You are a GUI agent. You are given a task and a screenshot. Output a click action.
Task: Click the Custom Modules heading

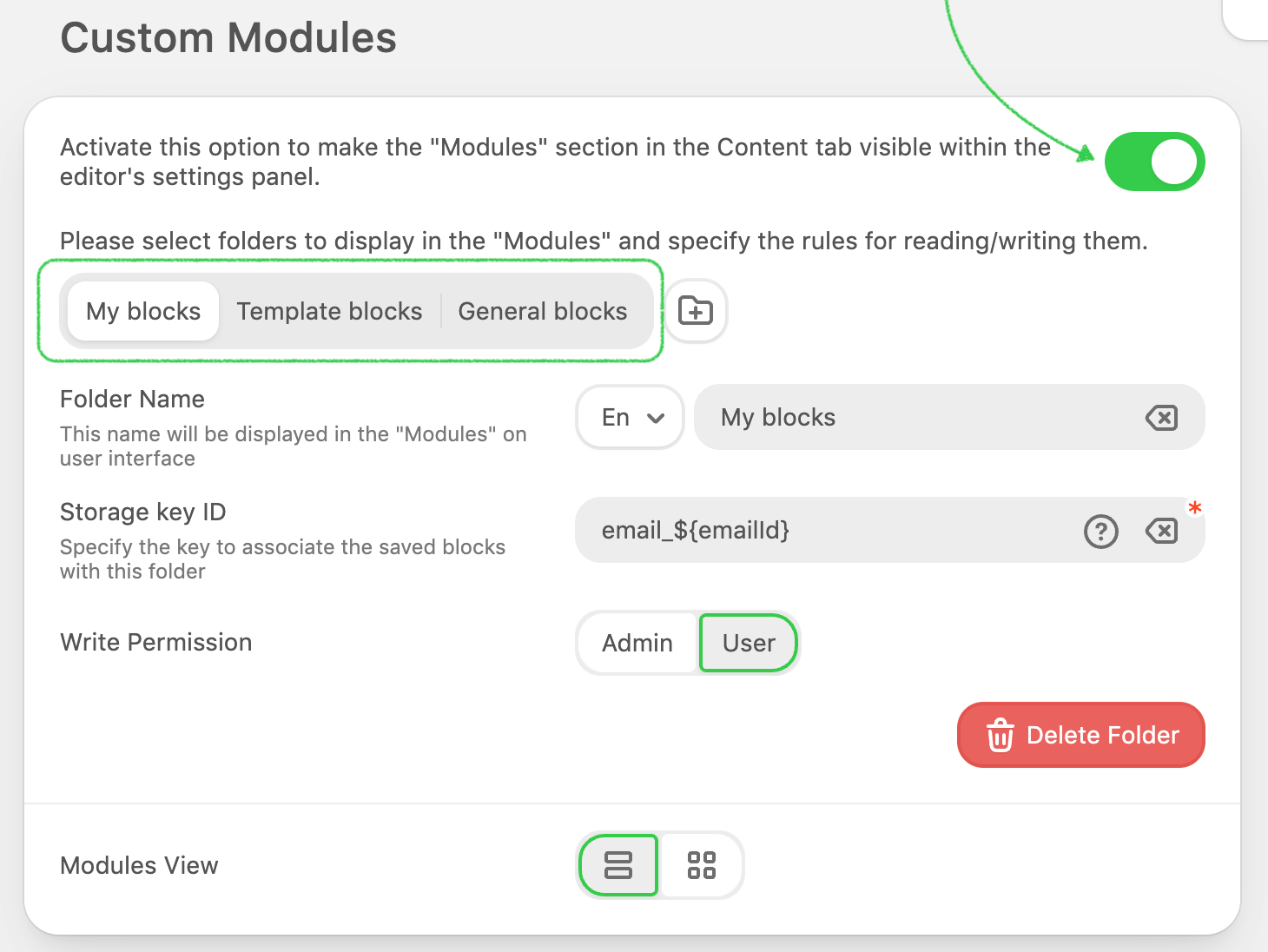point(228,38)
